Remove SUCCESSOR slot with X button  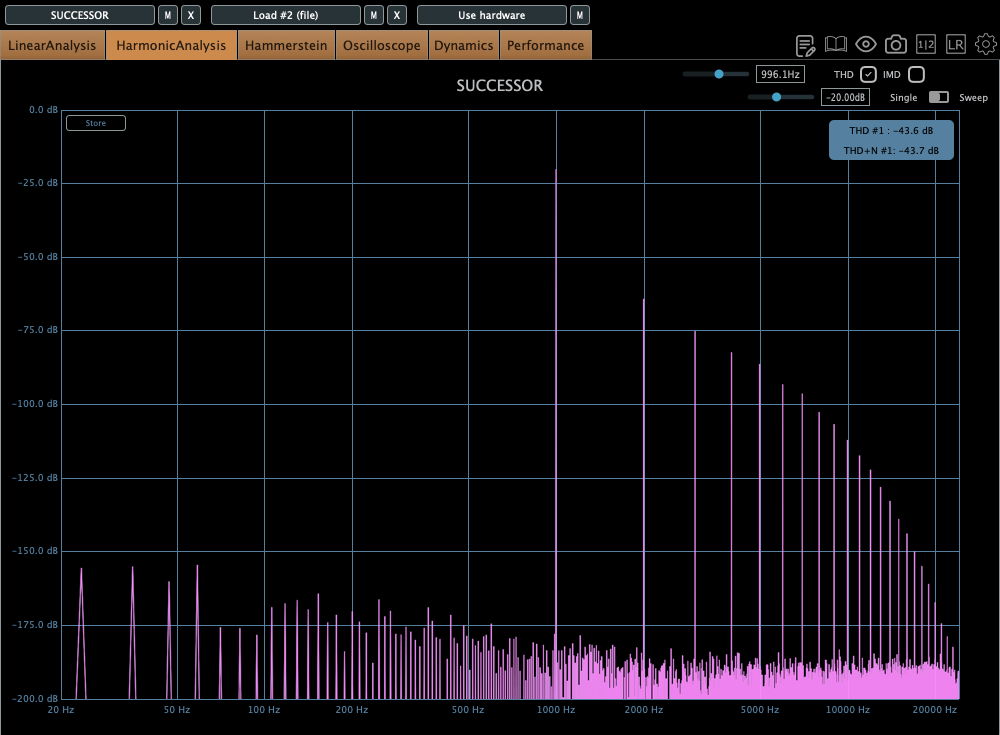point(192,15)
